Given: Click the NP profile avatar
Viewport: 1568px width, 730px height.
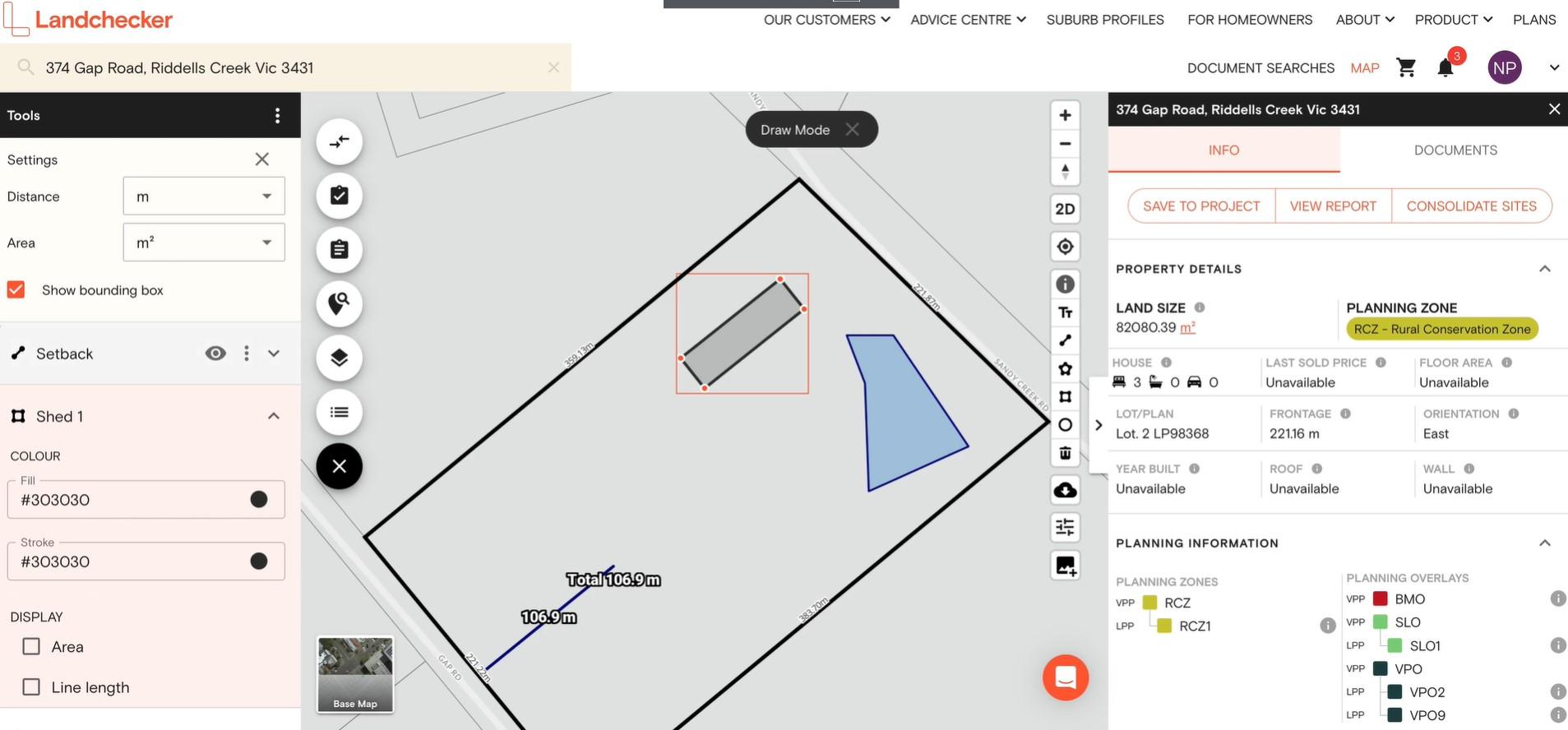Looking at the screenshot, I should [1505, 67].
